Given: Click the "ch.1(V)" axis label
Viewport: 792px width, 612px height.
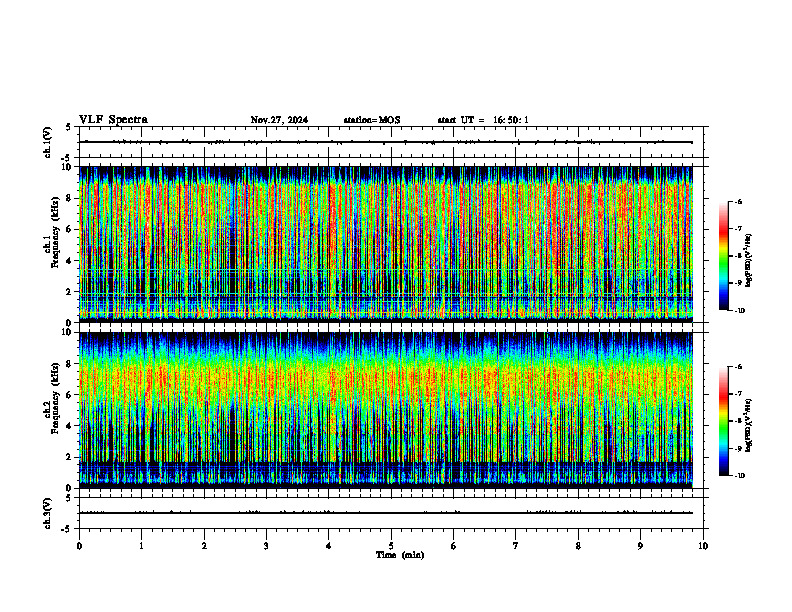Looking at the screenshot, I should coord(48,142).
